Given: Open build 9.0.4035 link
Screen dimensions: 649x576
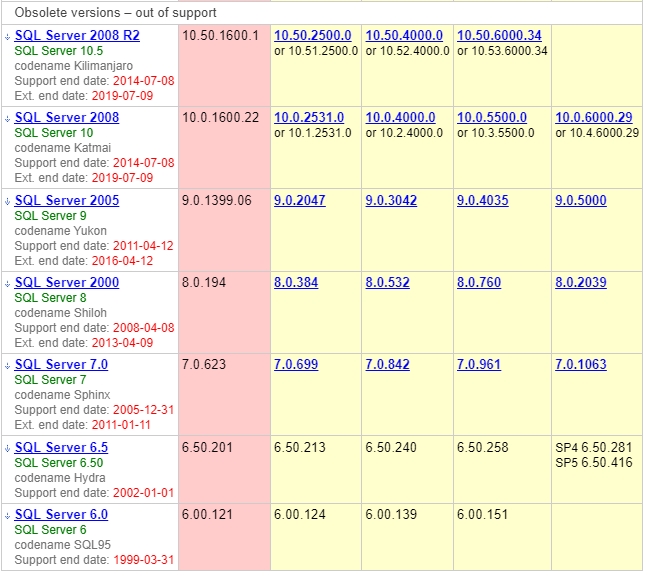Looking at the screenshot, I should [483, 200].
